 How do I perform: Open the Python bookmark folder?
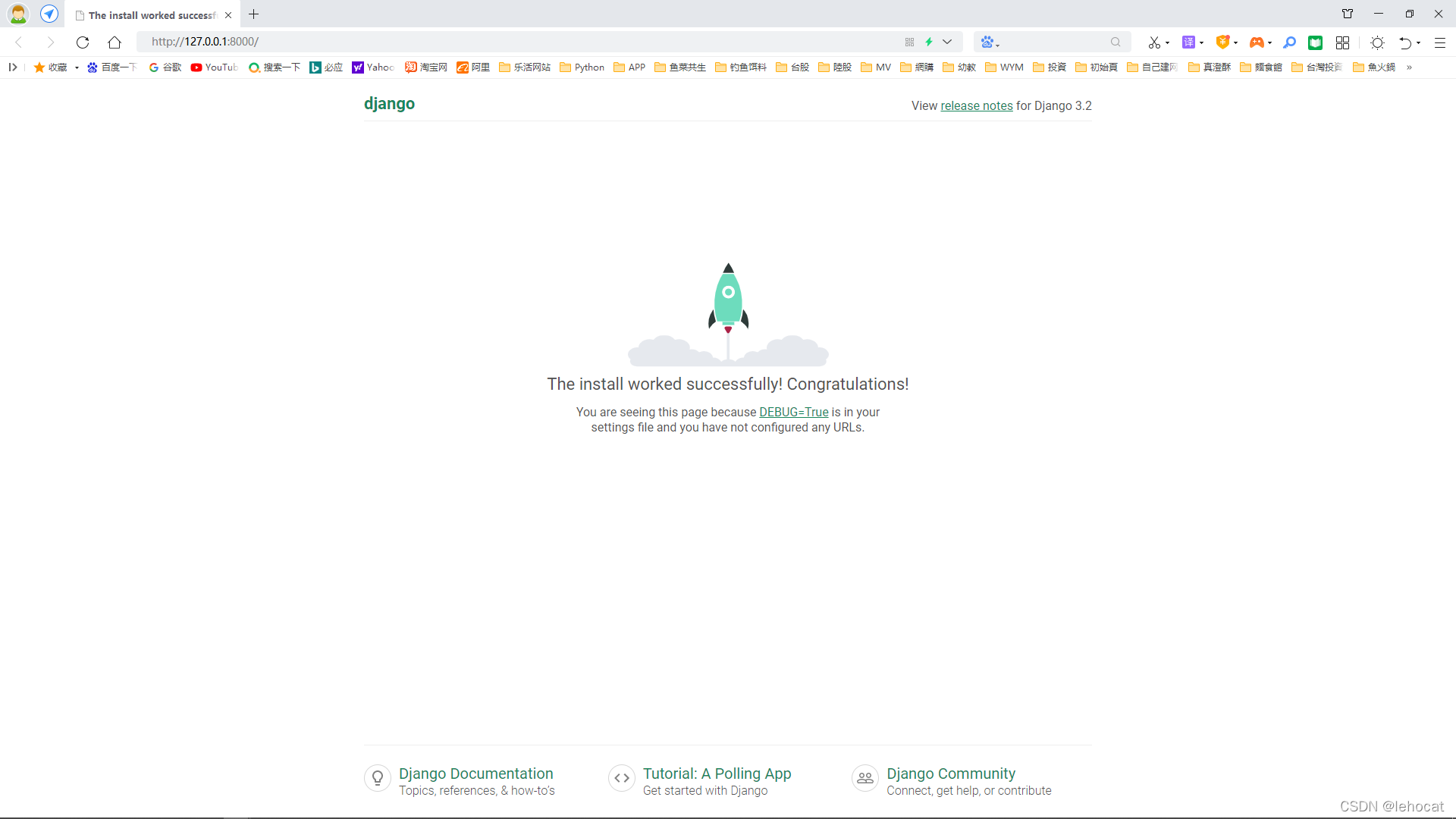pyautogui.click(x=582, y=67)
